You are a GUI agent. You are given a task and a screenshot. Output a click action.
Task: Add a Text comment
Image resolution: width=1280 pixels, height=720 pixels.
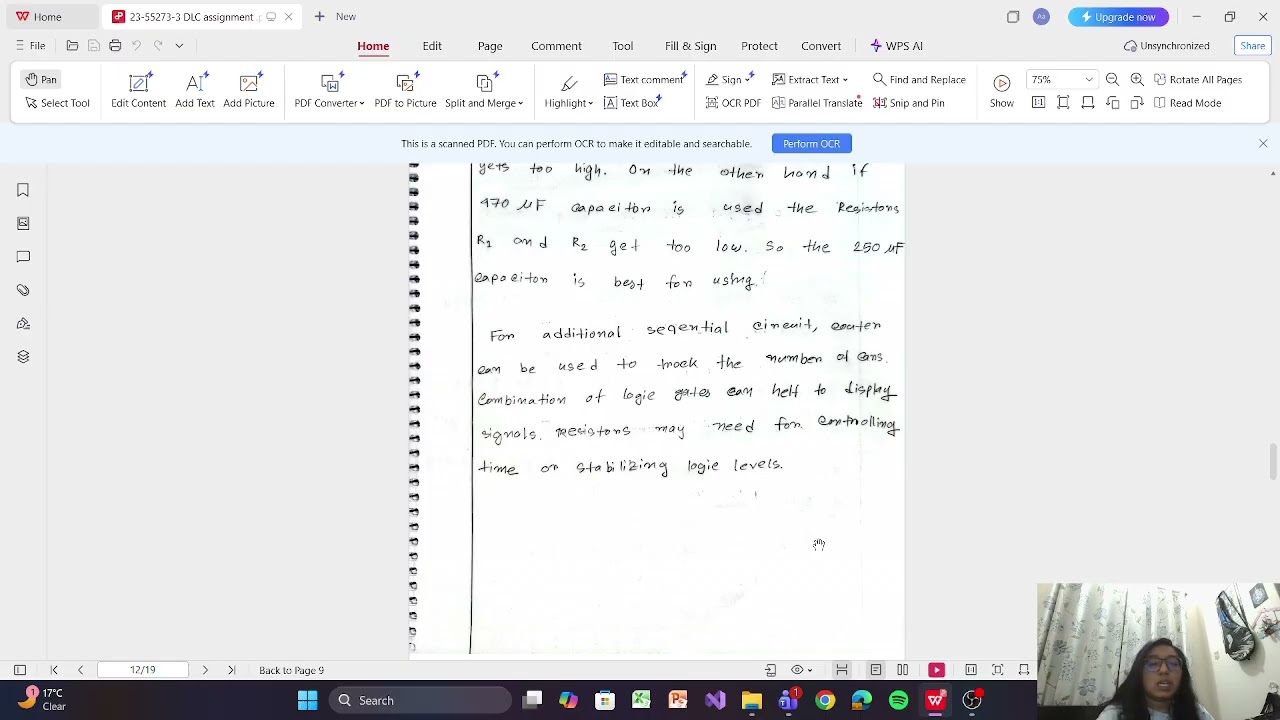pyautogui.click(x=645, y=79)
